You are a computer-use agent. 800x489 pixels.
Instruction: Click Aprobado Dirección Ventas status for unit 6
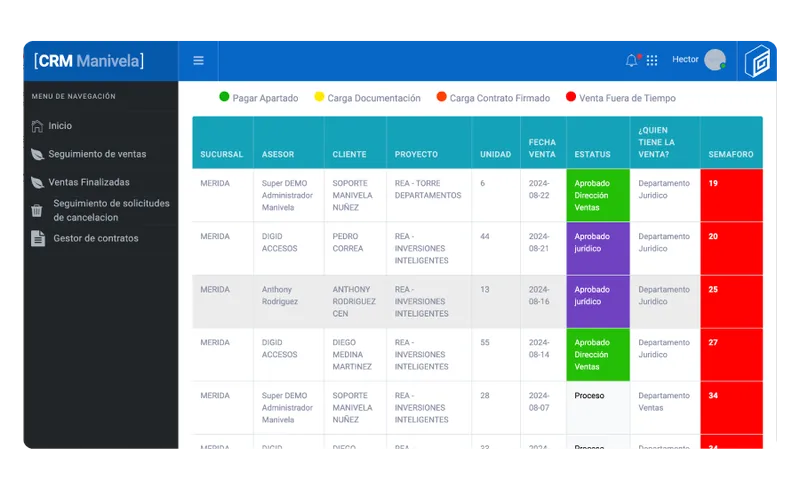pyautogui.click(x=598, y=195)
